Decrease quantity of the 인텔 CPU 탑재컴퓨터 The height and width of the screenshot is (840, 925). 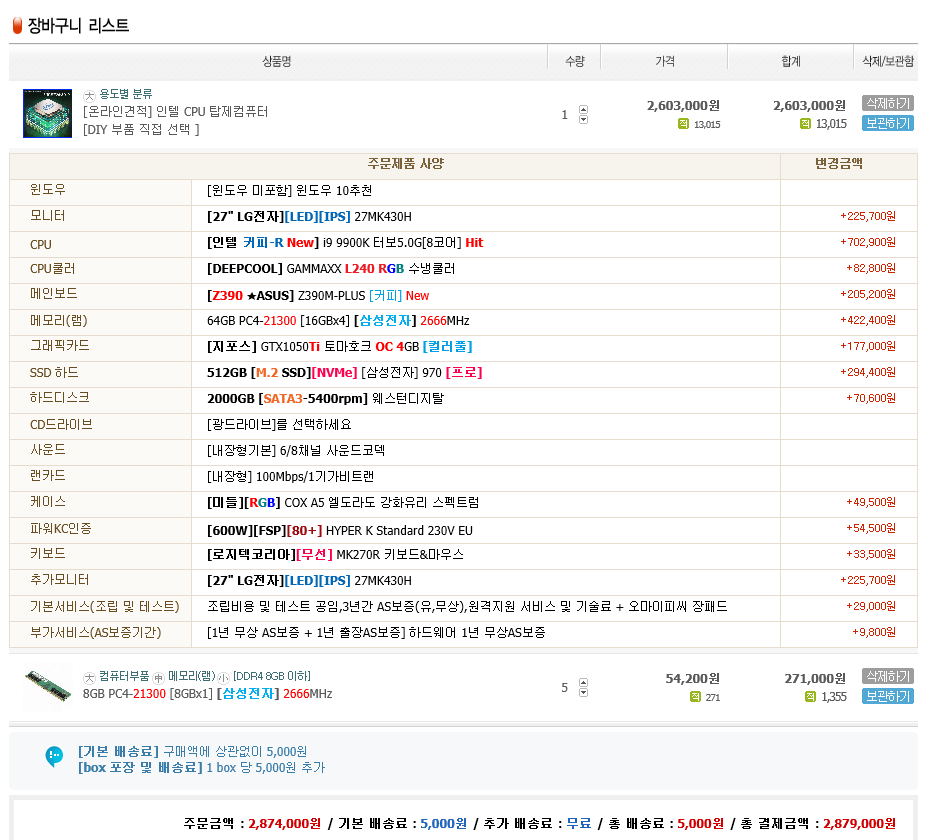coord(583,119)
